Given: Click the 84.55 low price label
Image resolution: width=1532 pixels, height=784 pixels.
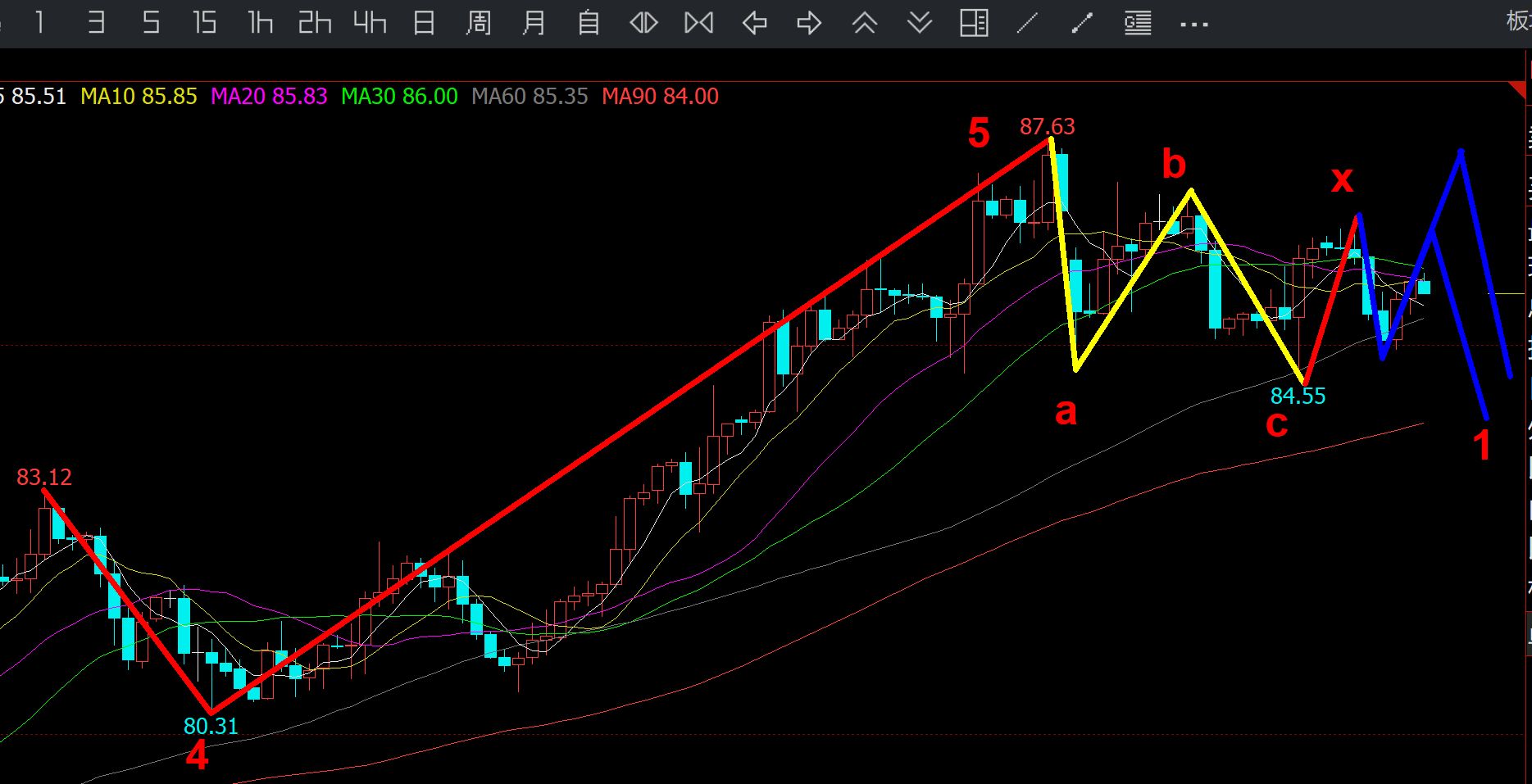Looking at the screenshot, I should (x=1298, y=396).
